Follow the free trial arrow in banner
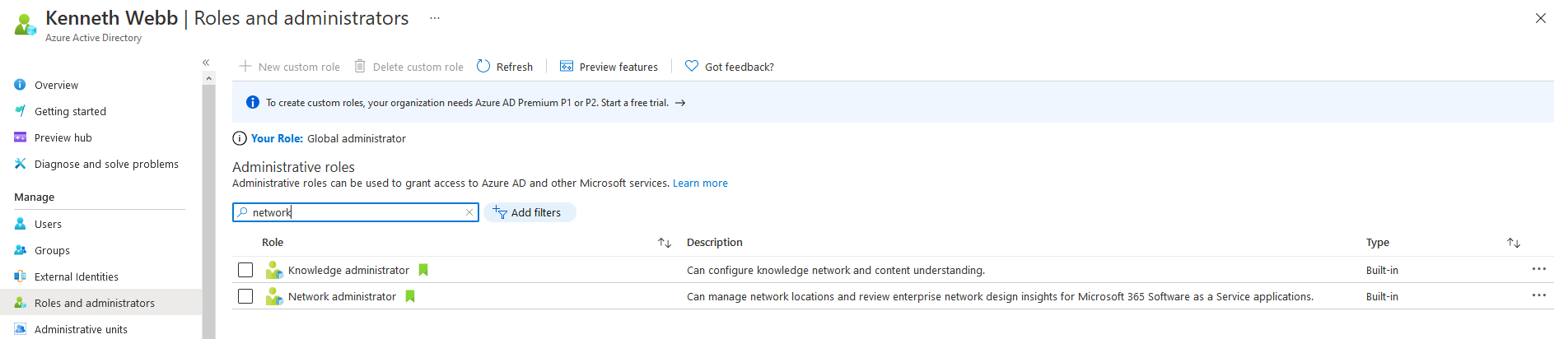The image size is (1568, 339). pyautogui.click(x=680, y=103)
